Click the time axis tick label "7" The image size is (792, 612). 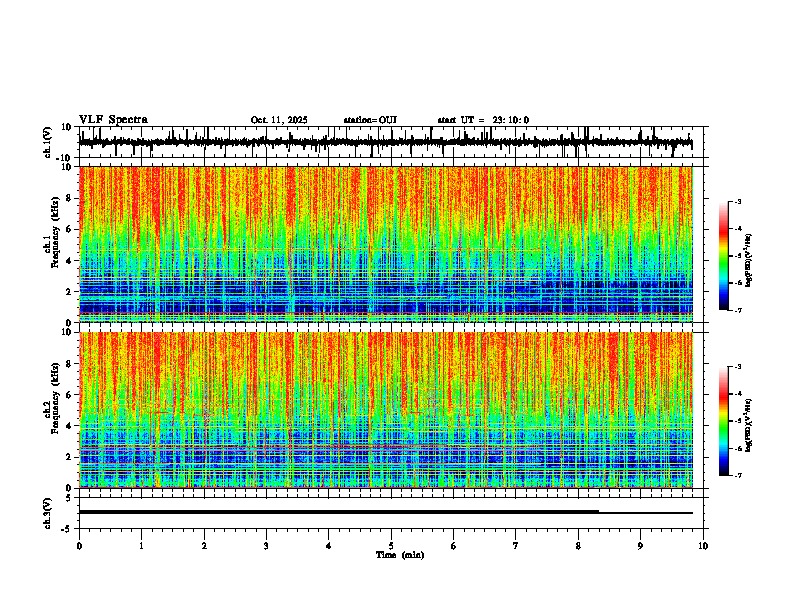[x=516, y=546]
